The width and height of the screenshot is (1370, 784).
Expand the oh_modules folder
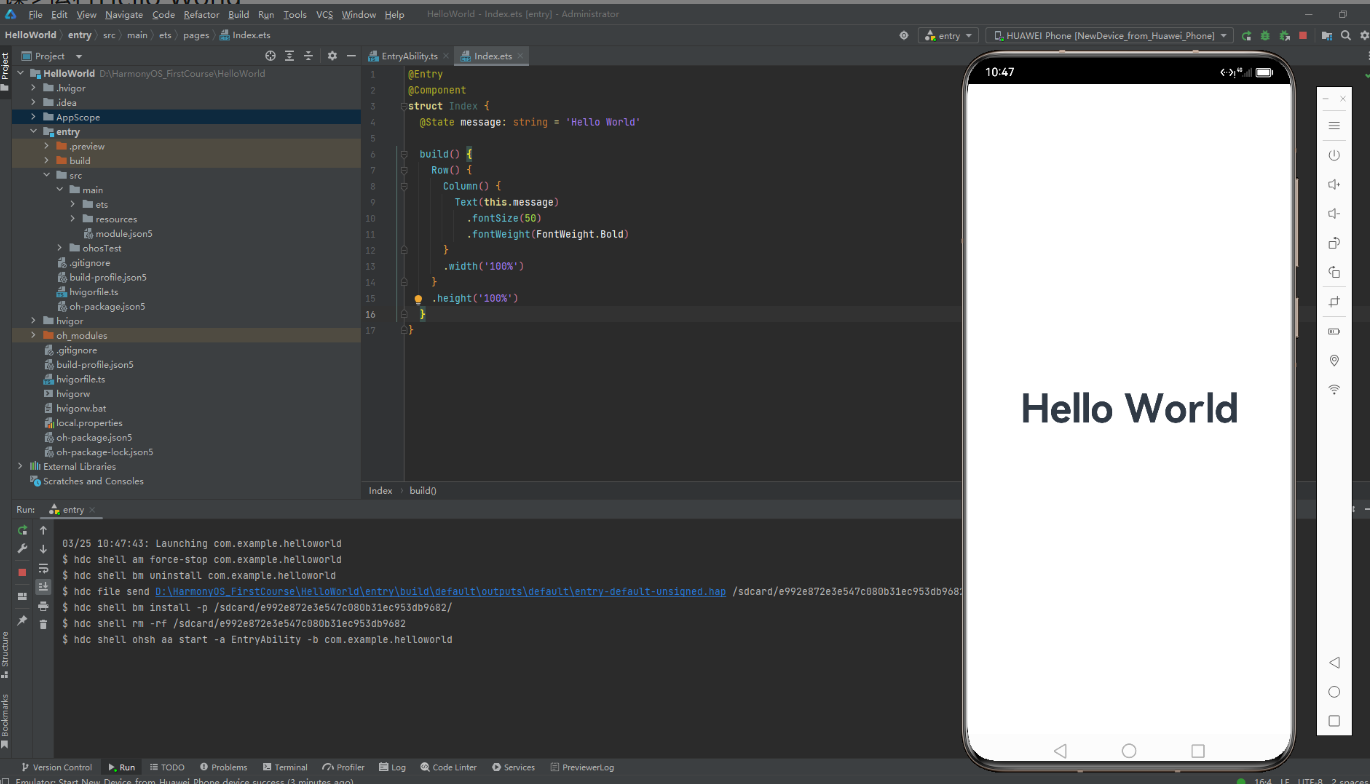point(33,335)
